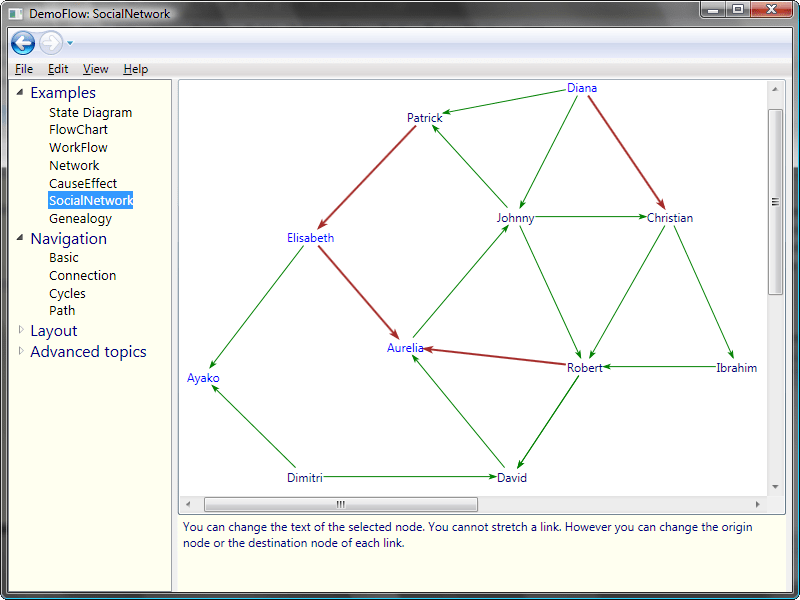The height and width of the screenshot is (600, 800).
Task: Open the navigation history dropdown arrow
Action: (70, 43)
